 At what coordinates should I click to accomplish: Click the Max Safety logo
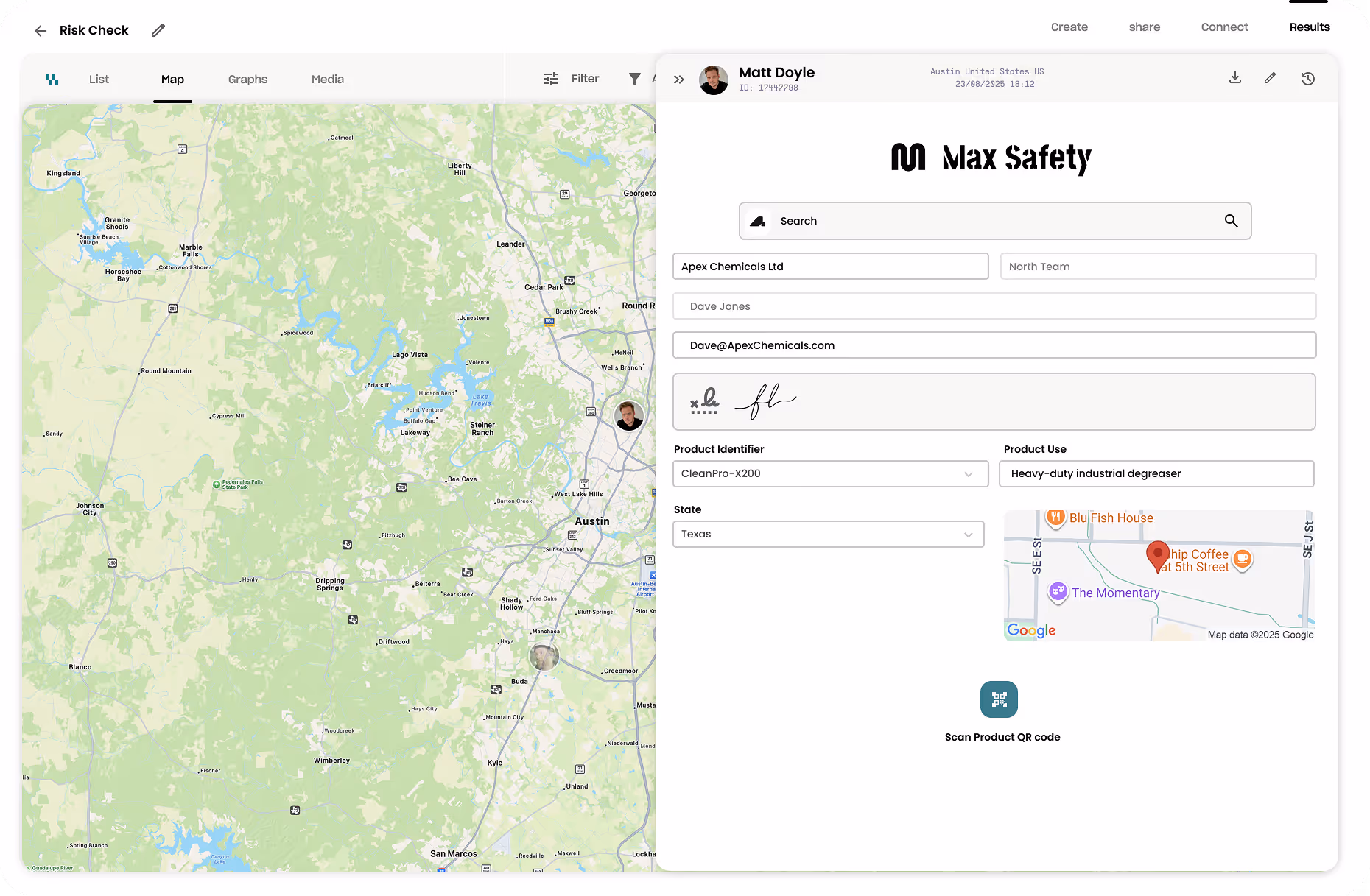(x=991, y=157)
